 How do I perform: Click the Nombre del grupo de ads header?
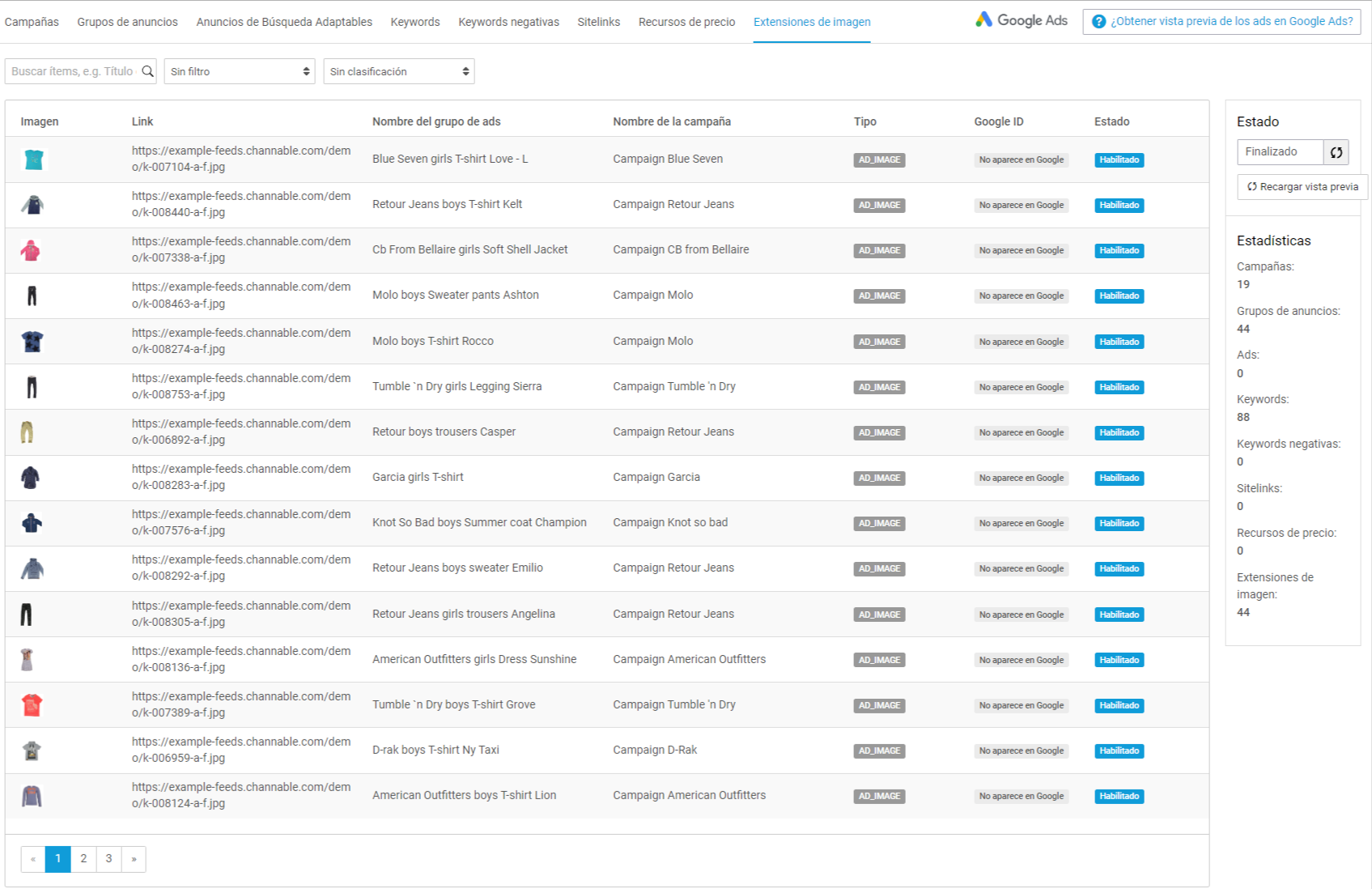coord(436,121)
